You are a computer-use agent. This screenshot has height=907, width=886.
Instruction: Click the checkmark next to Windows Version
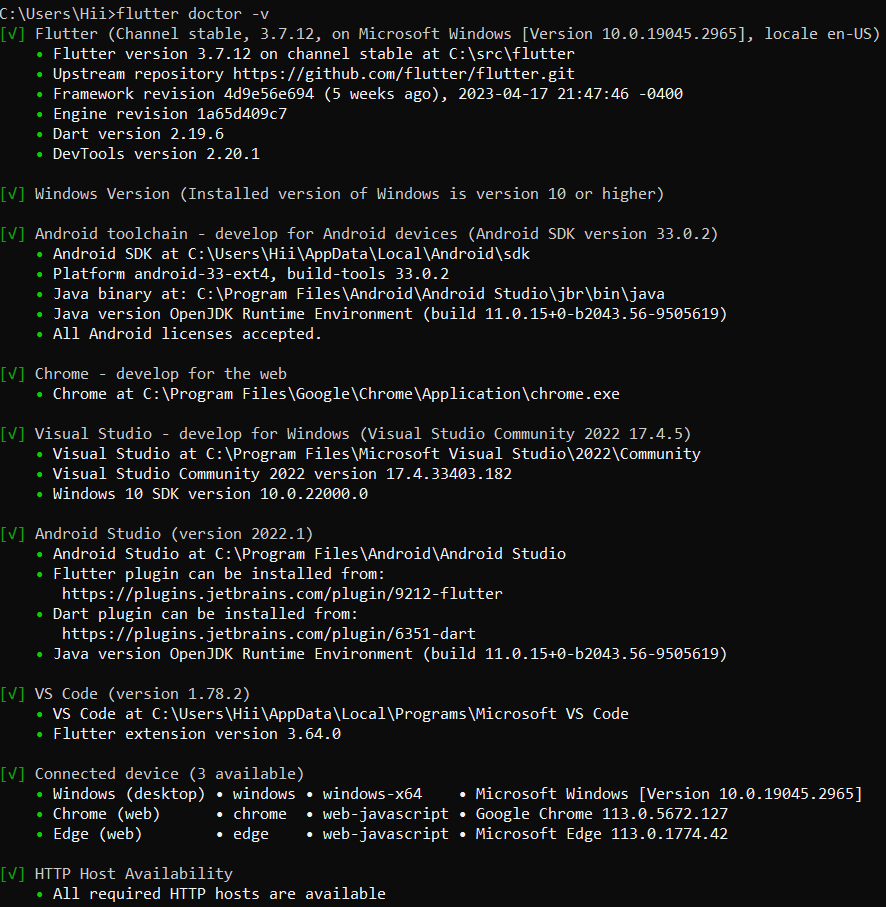click(13, 194)
